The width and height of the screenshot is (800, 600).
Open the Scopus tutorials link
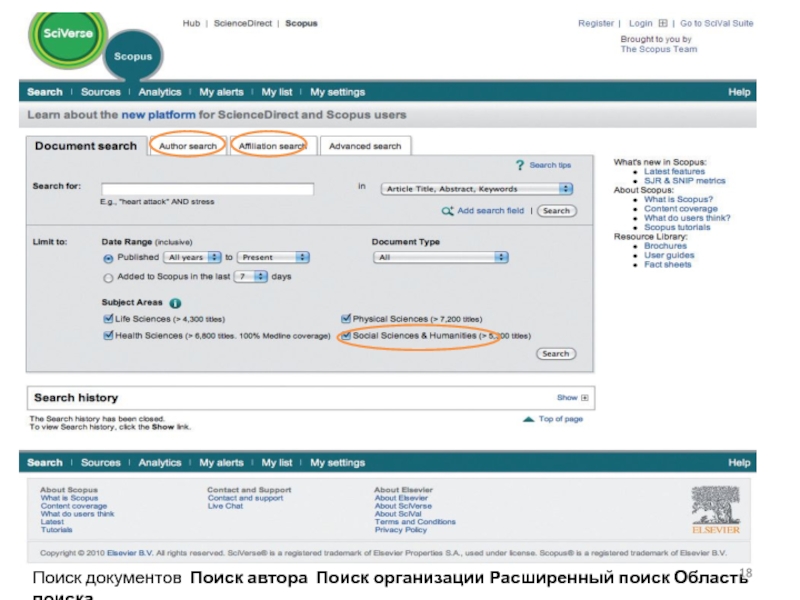(x=677, y=227)
